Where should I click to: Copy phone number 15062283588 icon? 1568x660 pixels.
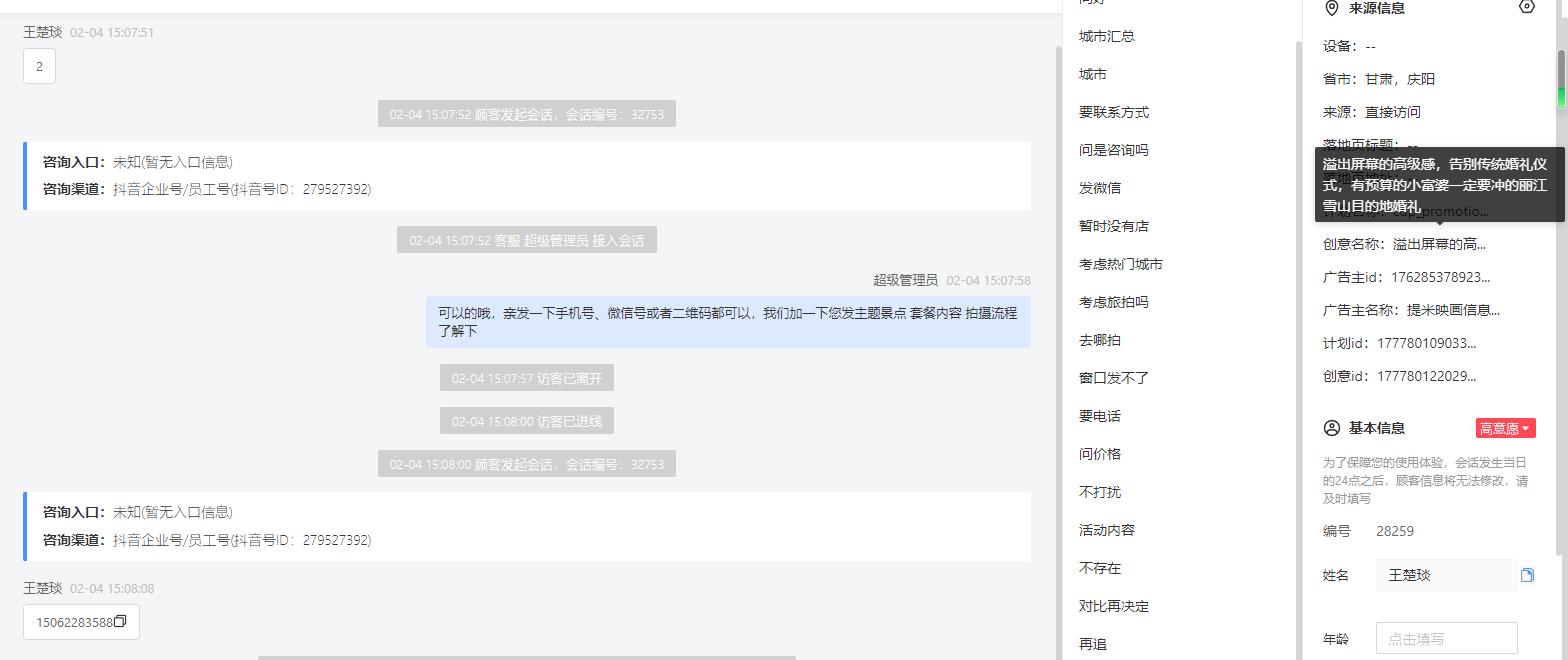(120, 621)
